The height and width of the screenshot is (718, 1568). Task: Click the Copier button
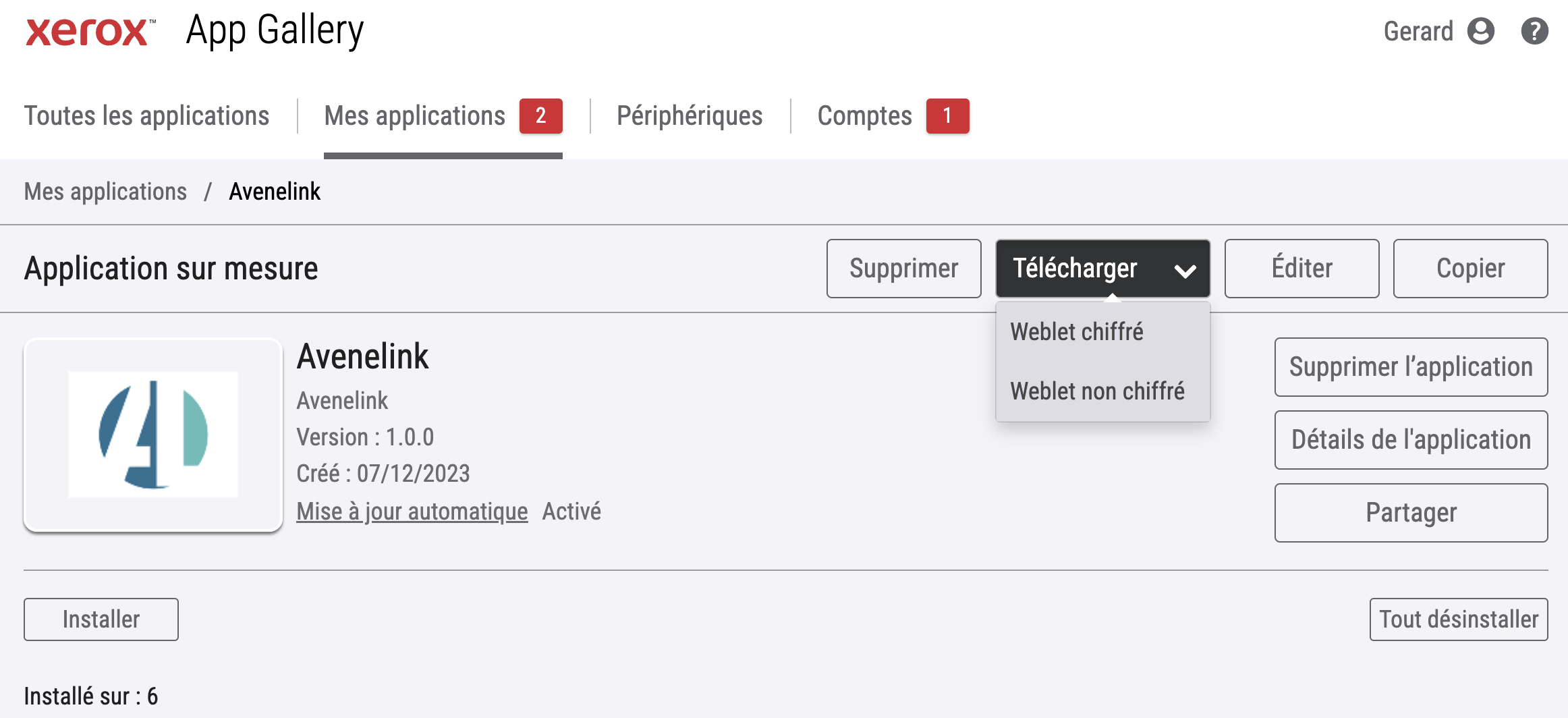tap(1470, 269)
